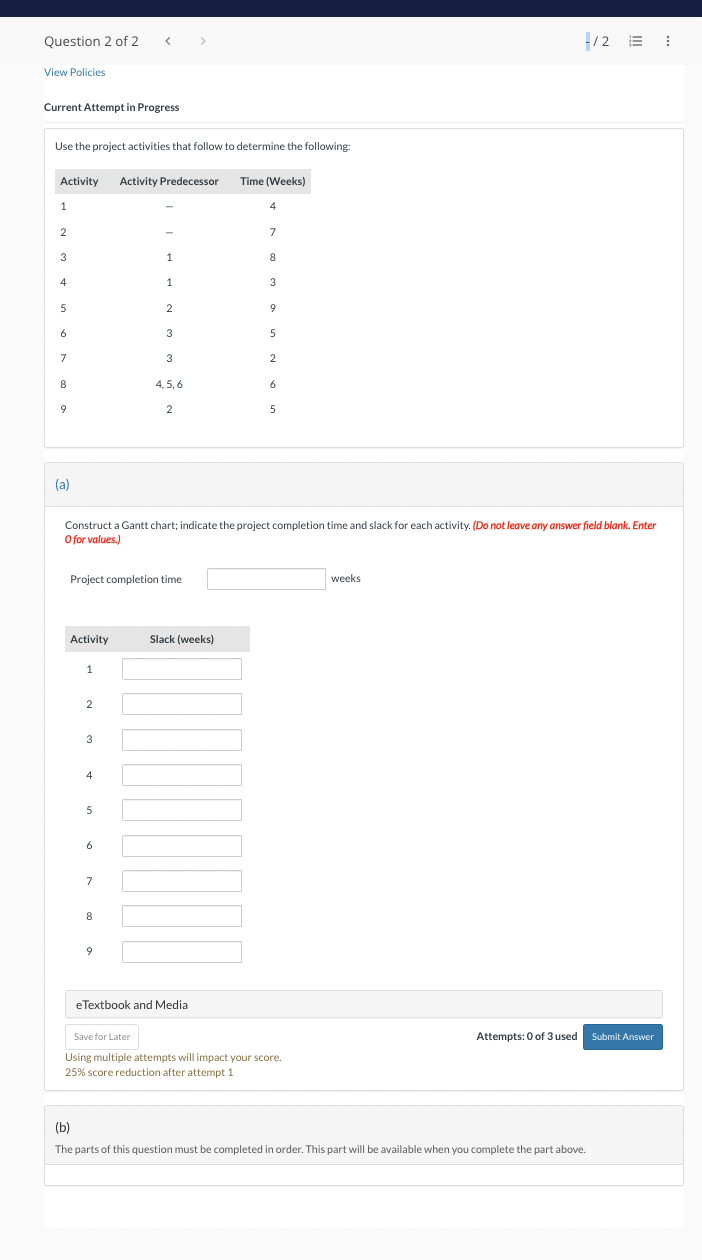Viewport: 702px width, 1260px height.
Task: Select the slack field for Activity 9
Action: 181,951
